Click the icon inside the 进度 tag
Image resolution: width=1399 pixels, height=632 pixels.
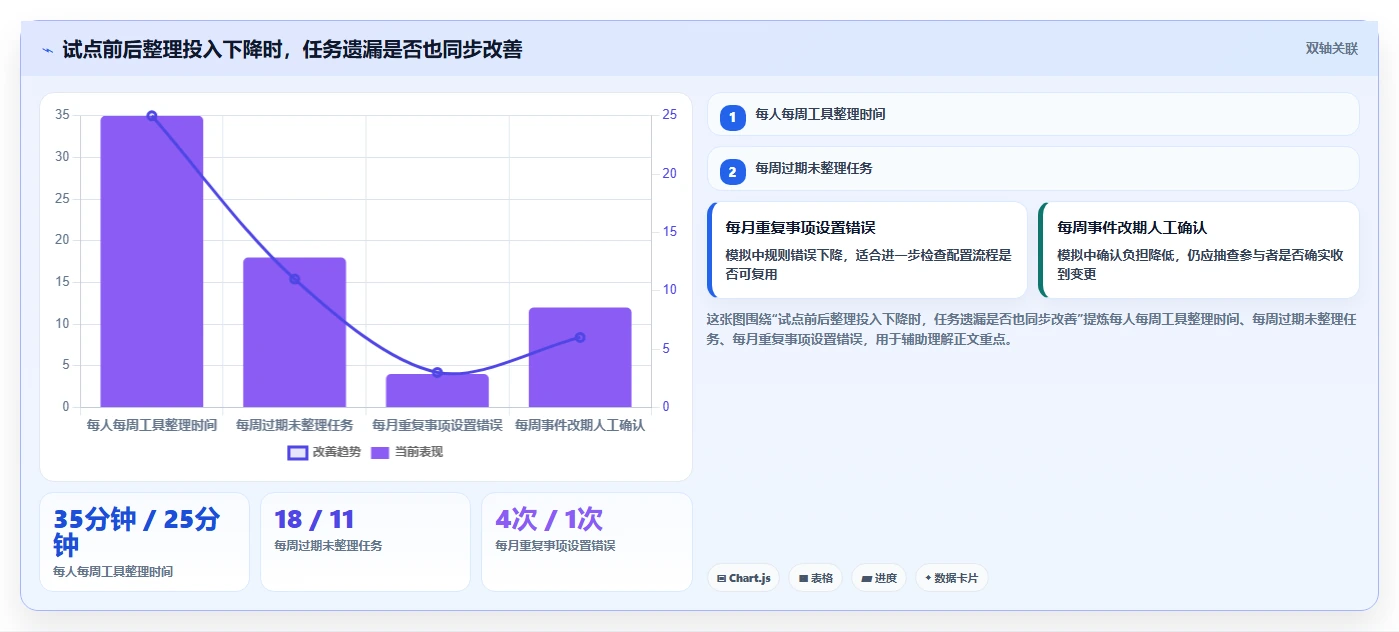click(x=866, y=579)
